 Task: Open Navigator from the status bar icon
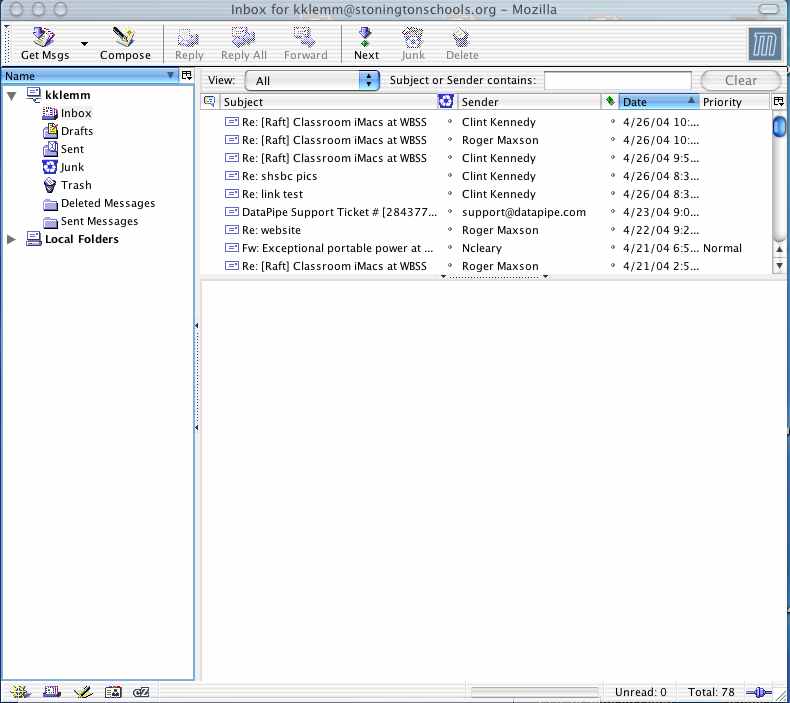pyautogui.click(x=21, y=692)
